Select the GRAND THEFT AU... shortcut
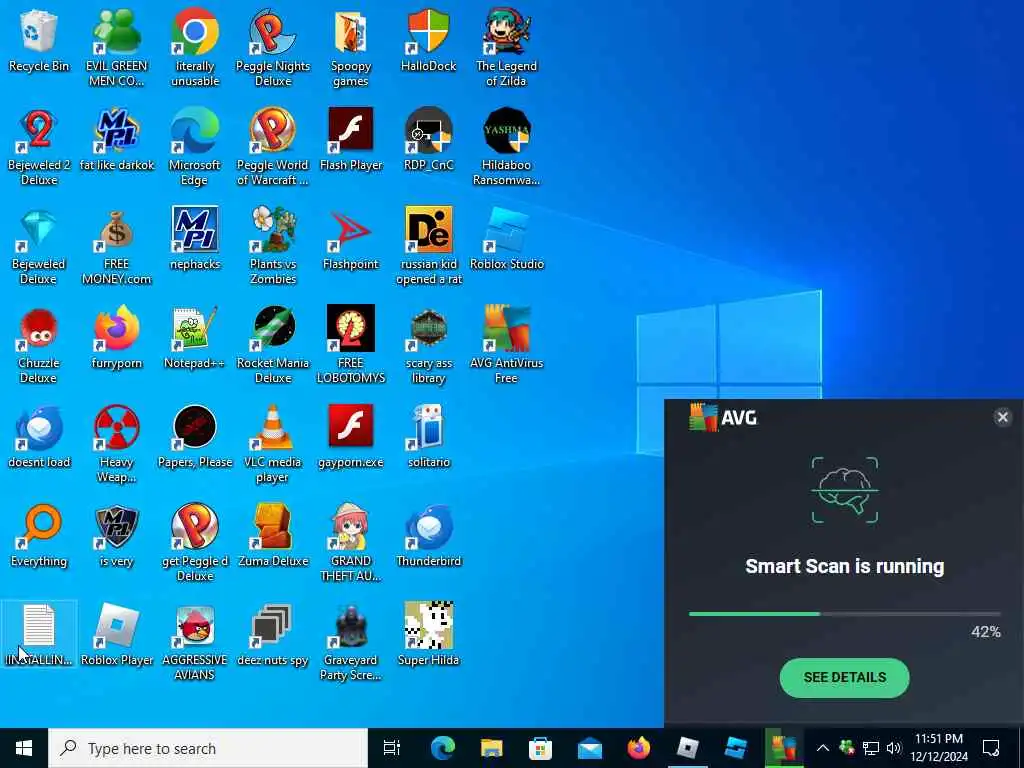The width and height of the screenshot is (1024, 768). [351, 542]
